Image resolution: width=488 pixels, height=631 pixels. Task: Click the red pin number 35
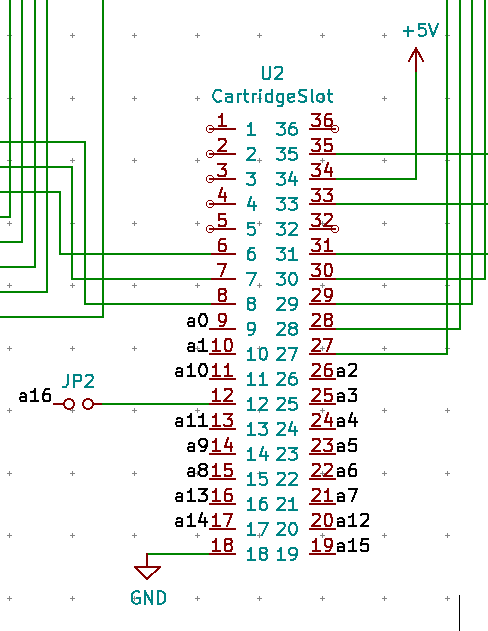coord(322,146)
